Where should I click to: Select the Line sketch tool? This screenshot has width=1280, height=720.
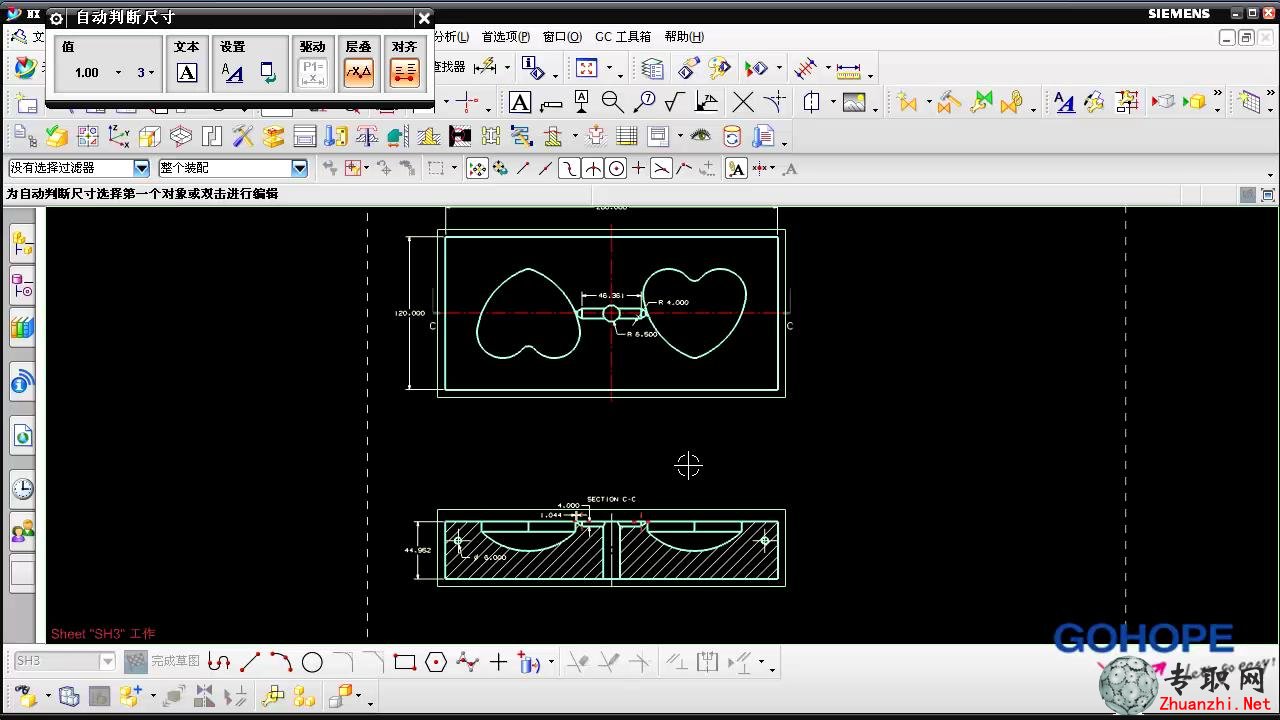coord(250,662)
